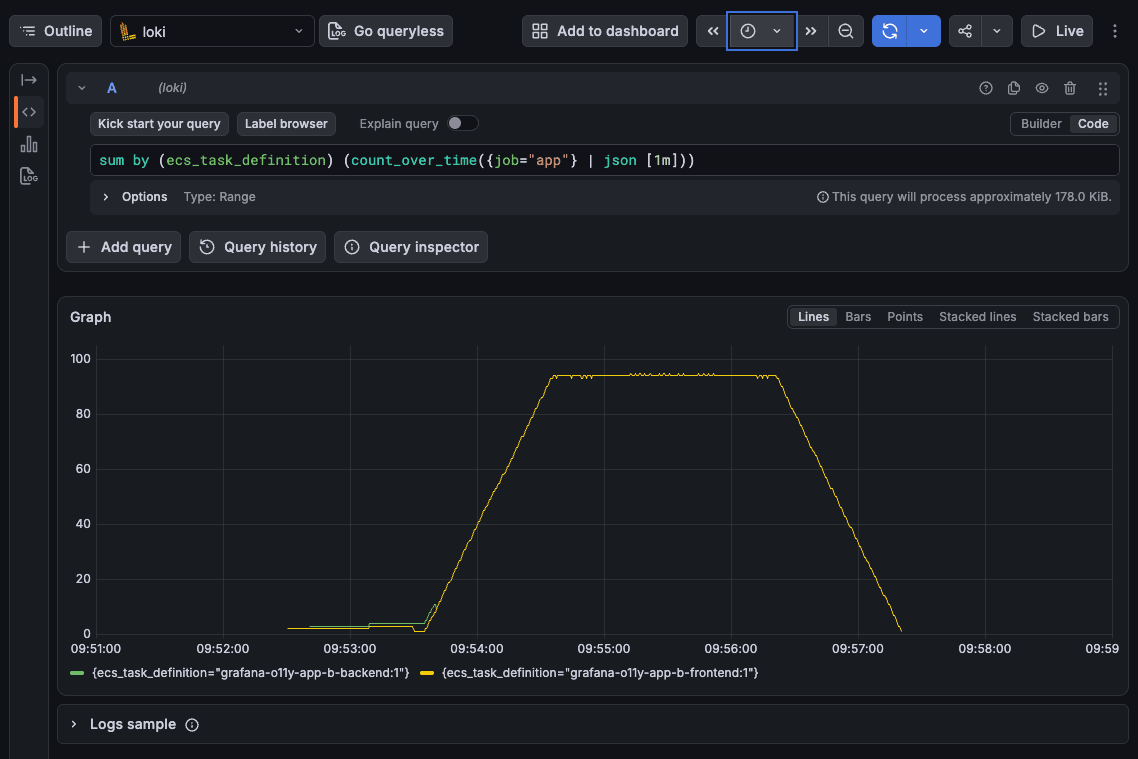Duplicate query A
The width and height of the screenshot is (1138, 759).
[1014, 88]
